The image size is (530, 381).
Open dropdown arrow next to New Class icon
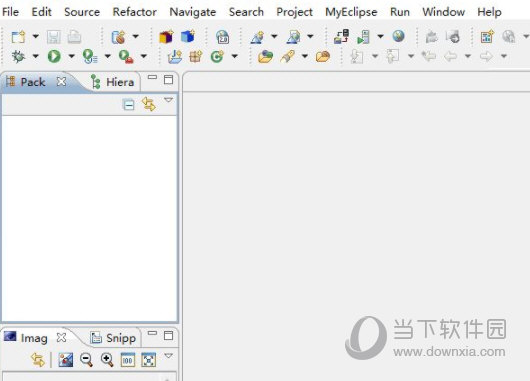click(234, 56)
